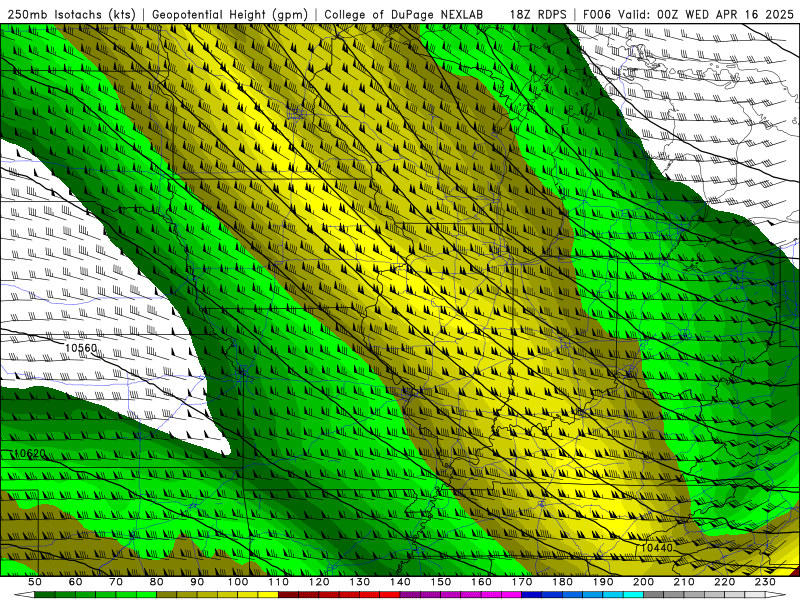Click the 60 value on the color scale
This screenshot has height=600, width=800.
[76, 582]
